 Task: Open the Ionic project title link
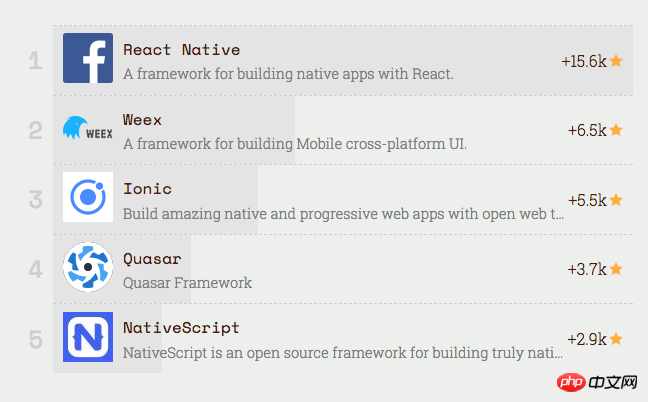pos(147,188)
